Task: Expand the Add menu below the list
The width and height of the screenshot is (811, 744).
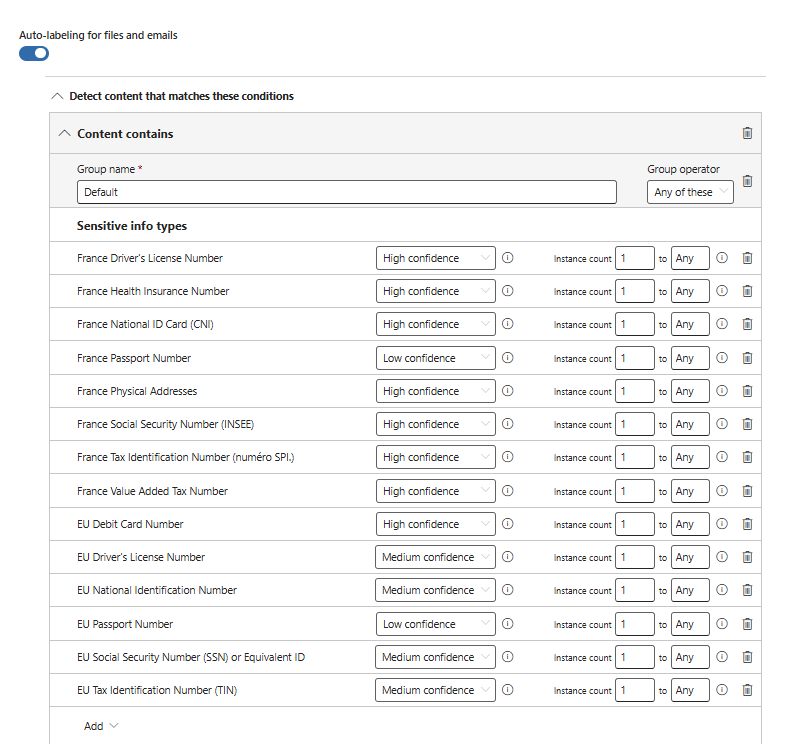Action: coord(101,726)
